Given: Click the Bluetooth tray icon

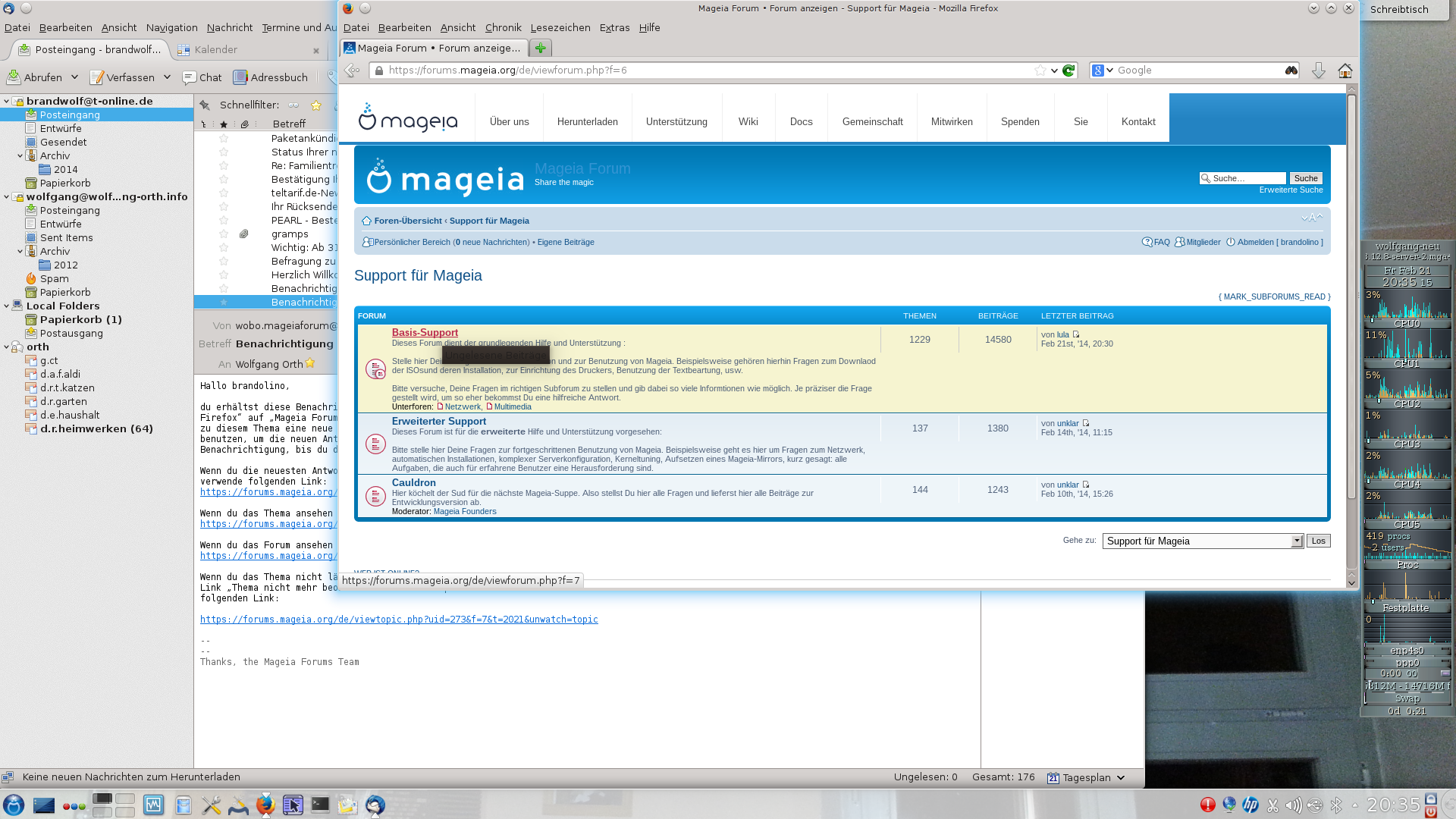Looking at the screenshot, I should click(1336, 805).
